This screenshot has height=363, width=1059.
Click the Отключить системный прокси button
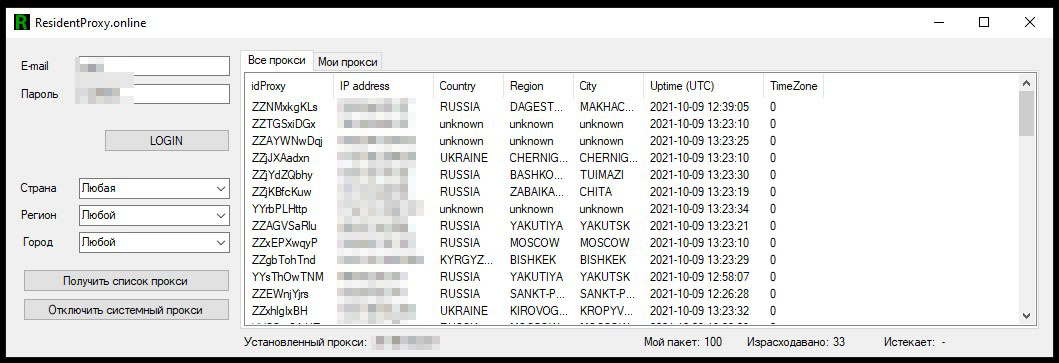pos(126,310)
